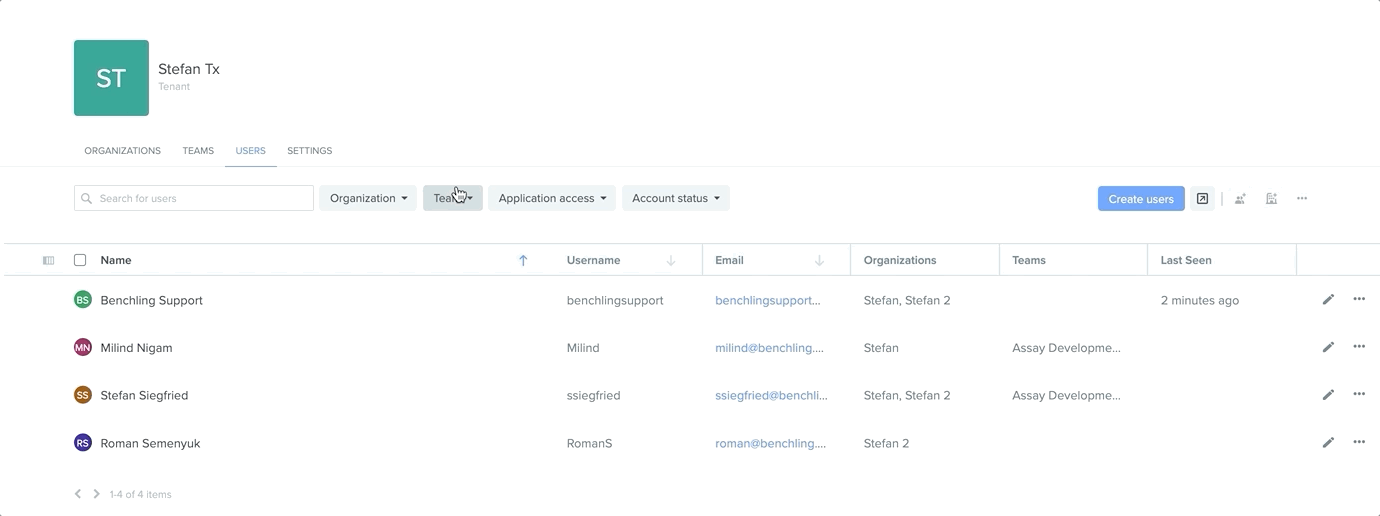Click the RS avatar of Roman Semenyuk
This screenshot has width=1380, height=516.
pyautogui.click(x=83, y=443)
